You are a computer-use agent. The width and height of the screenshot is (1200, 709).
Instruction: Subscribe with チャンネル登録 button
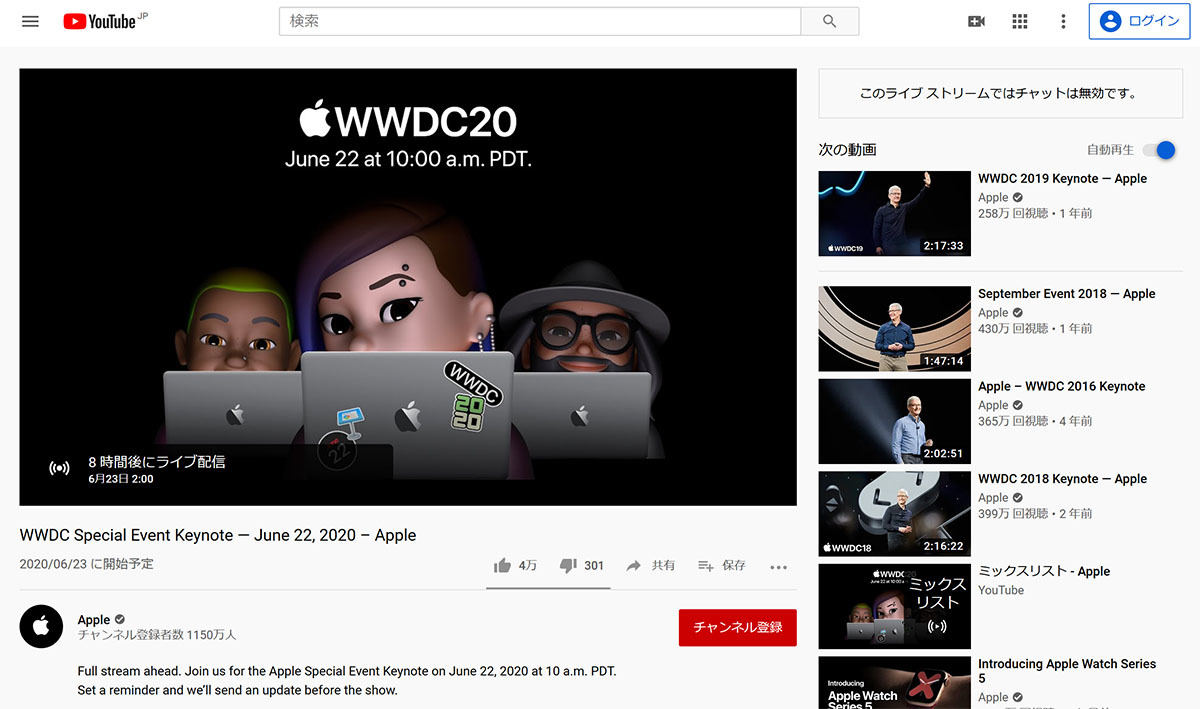click(x=738, y=627)
